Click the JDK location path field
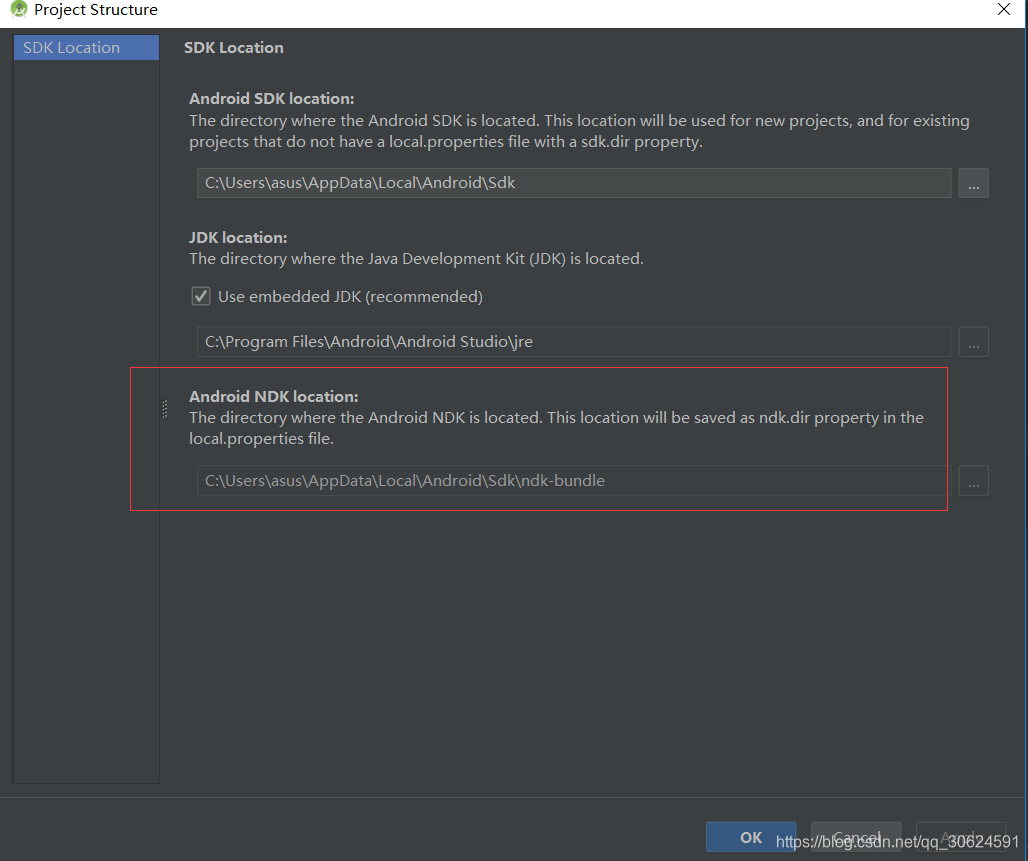The height and width of the screenshot is (861, 1028). [574, 342]
